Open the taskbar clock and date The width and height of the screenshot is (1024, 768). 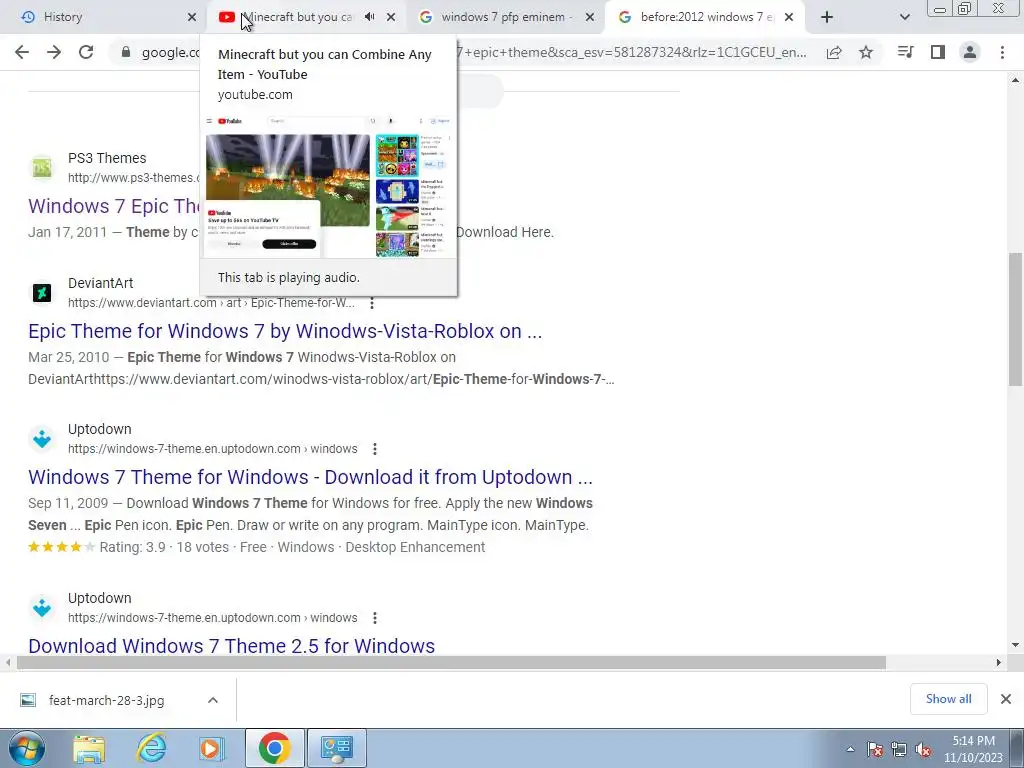(x=973, y=749)
